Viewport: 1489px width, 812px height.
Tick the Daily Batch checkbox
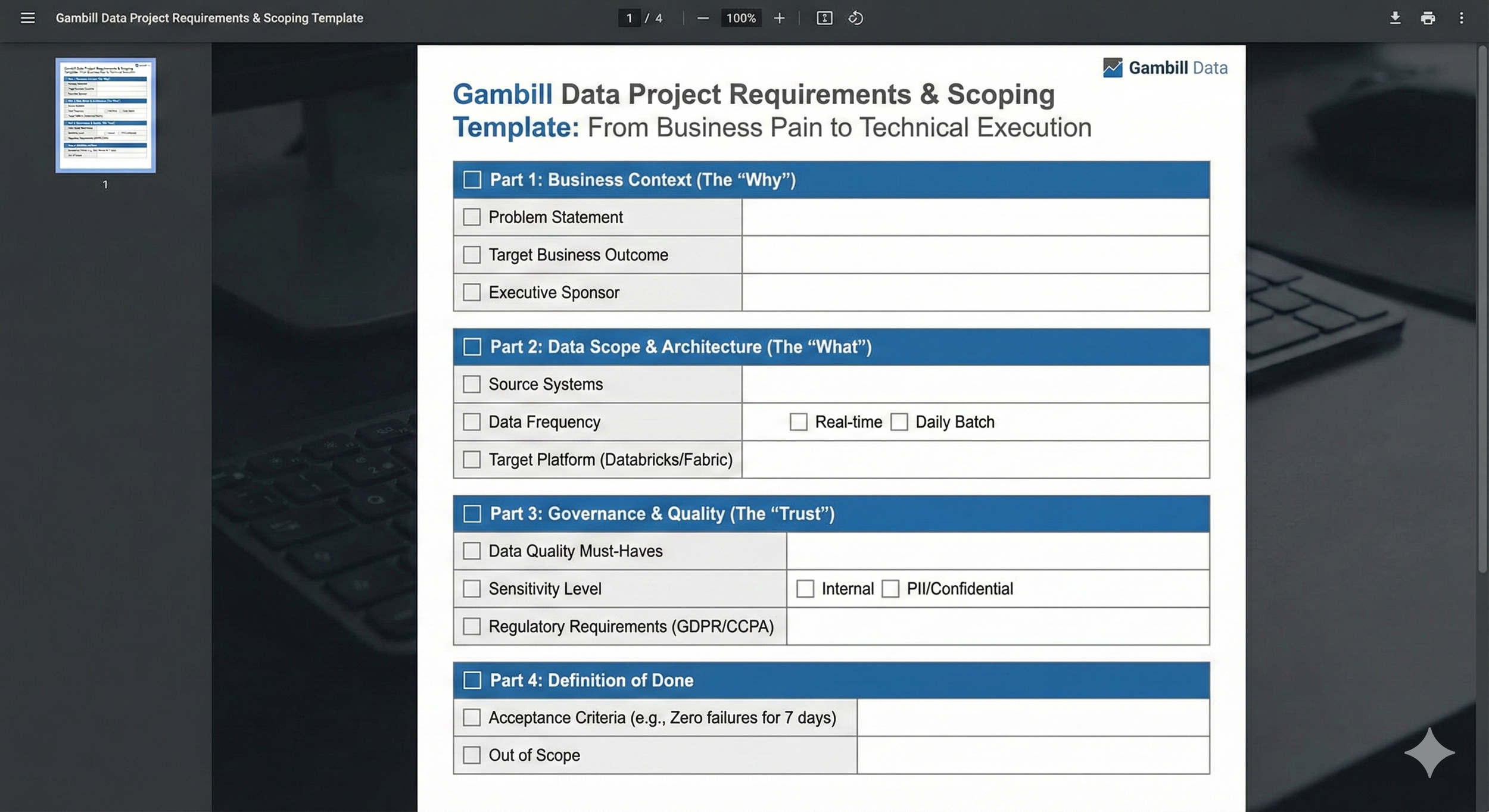(899, 422)
